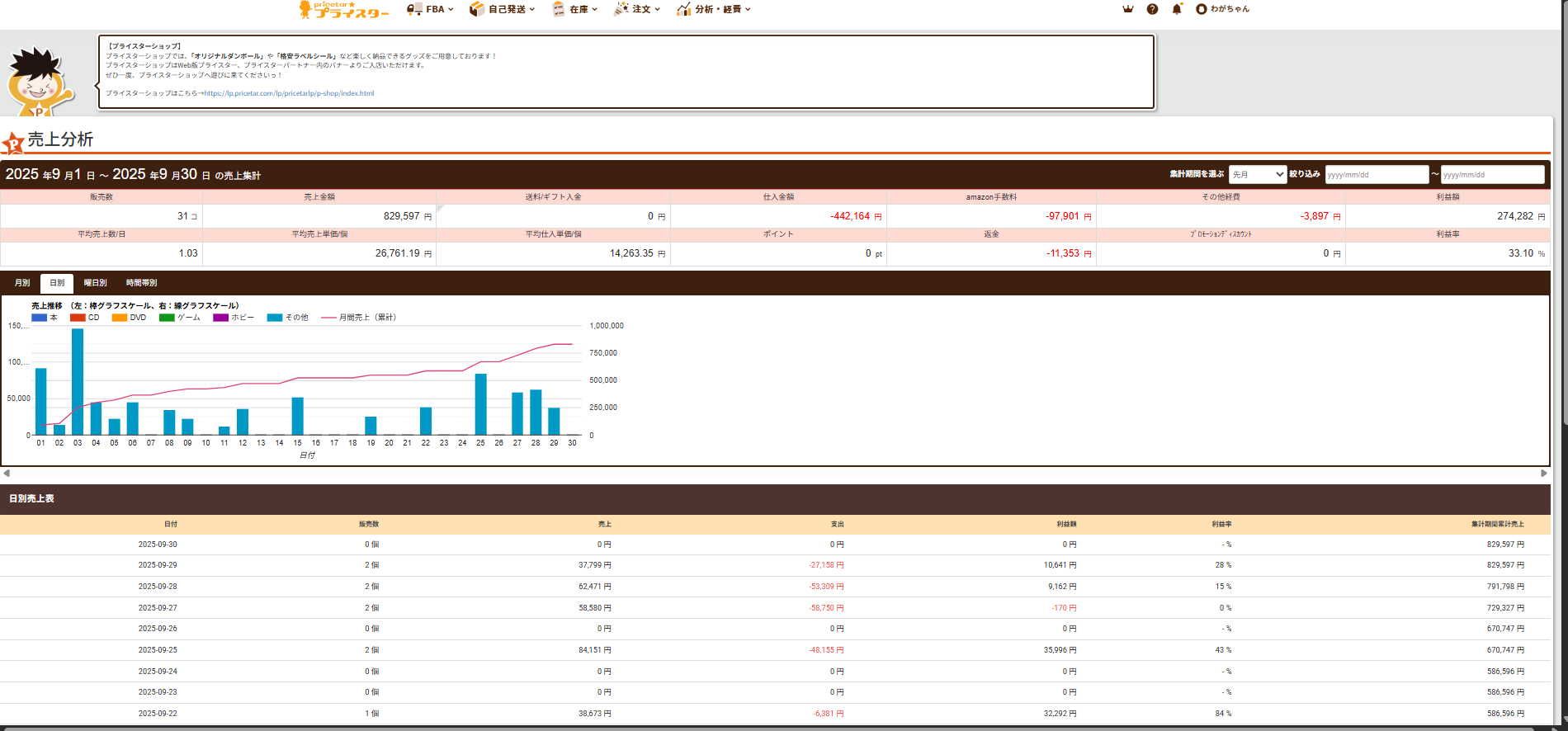Open the 集計期間 dropdown showing 先月
The width and height of the screenshot is (1568, 731).
1257,174
